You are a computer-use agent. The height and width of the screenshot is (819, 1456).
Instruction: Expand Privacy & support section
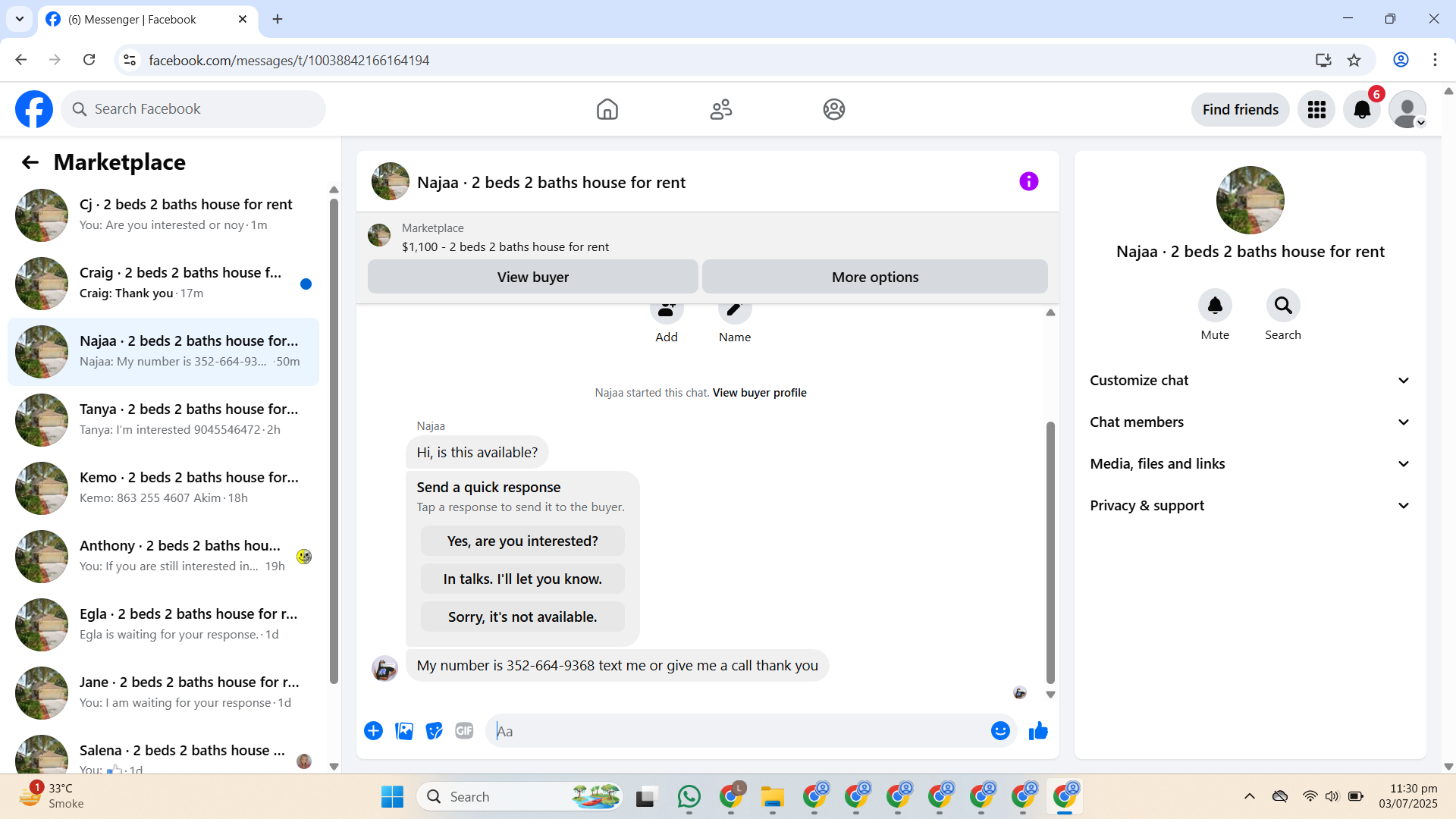[x=1250, y=506]
